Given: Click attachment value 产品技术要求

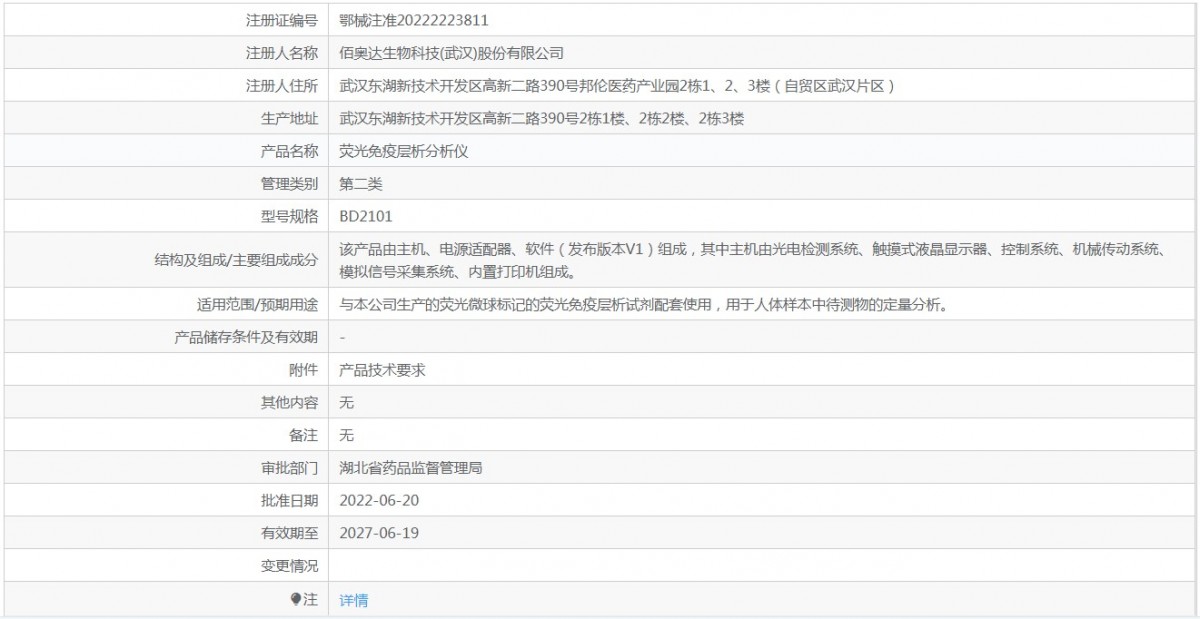Looking at the screenshot, I should [x=382, y=369].
